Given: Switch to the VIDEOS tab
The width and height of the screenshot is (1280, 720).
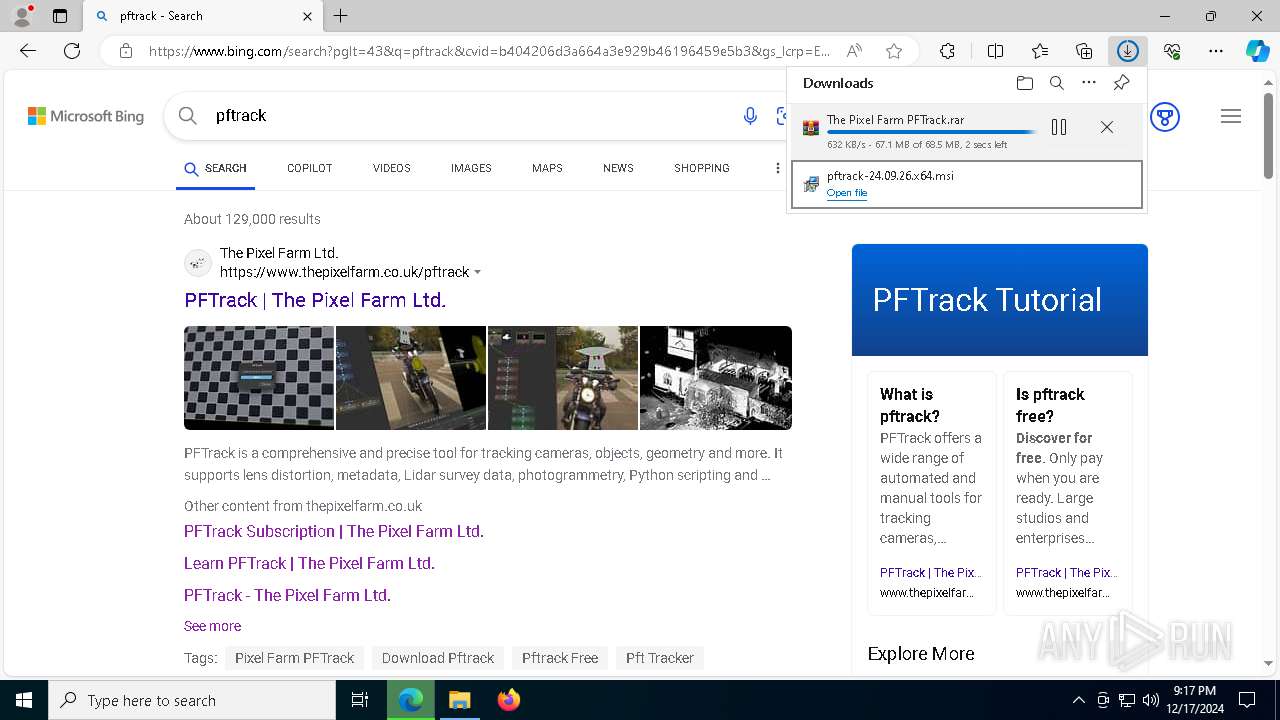Looking at the screenshot, I should click(392, 168).
